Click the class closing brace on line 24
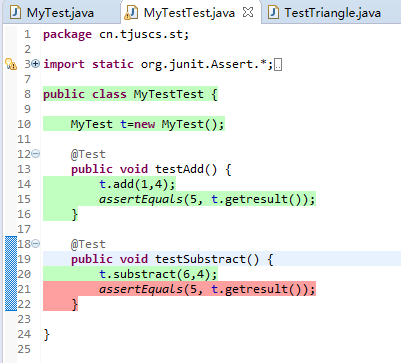The image size is (401, 363). coord(47,334)
